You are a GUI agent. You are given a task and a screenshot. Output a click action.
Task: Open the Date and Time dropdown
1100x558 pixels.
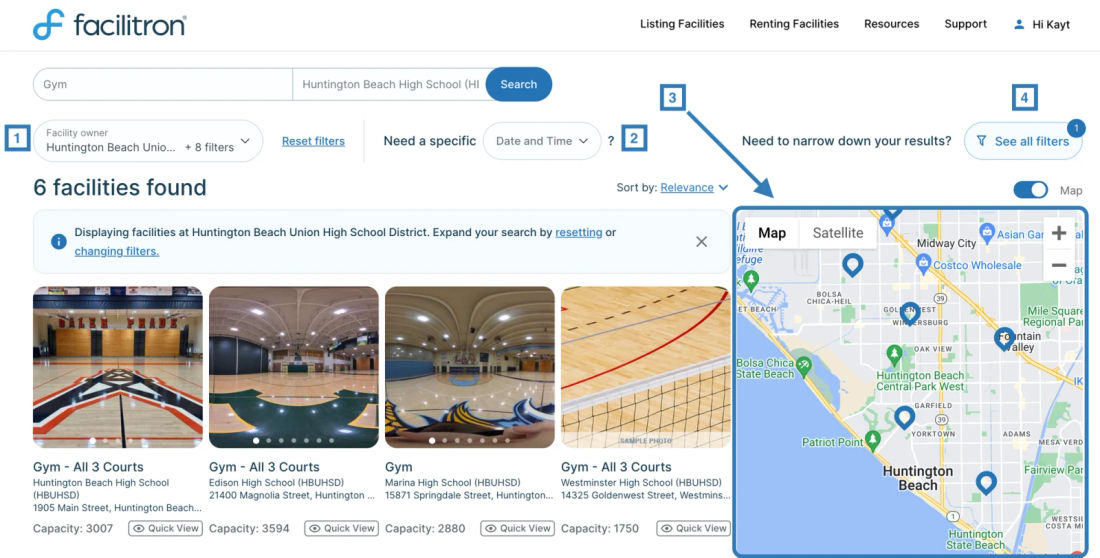pos(542,141)
